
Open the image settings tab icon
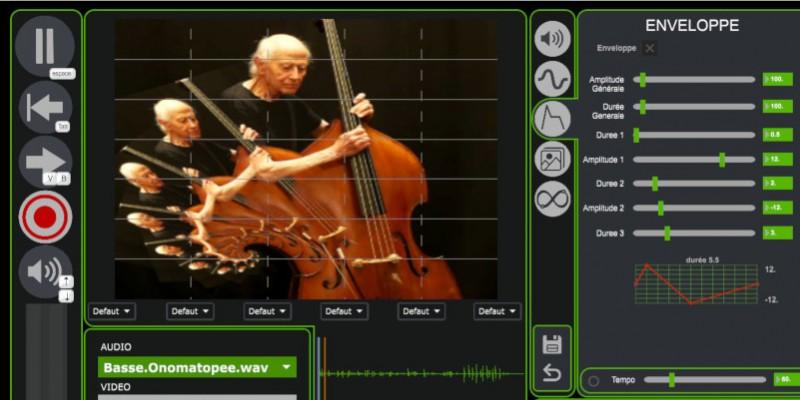pos(552,159)
